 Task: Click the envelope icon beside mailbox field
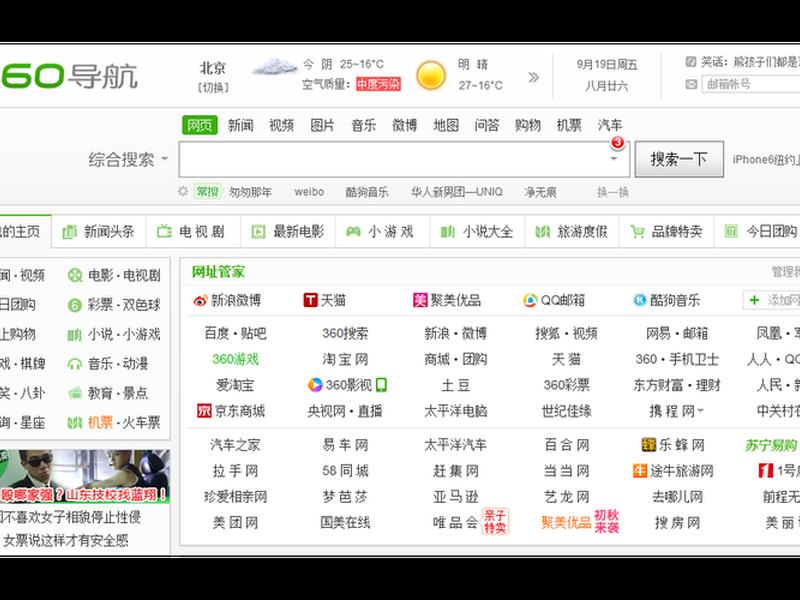691,84
